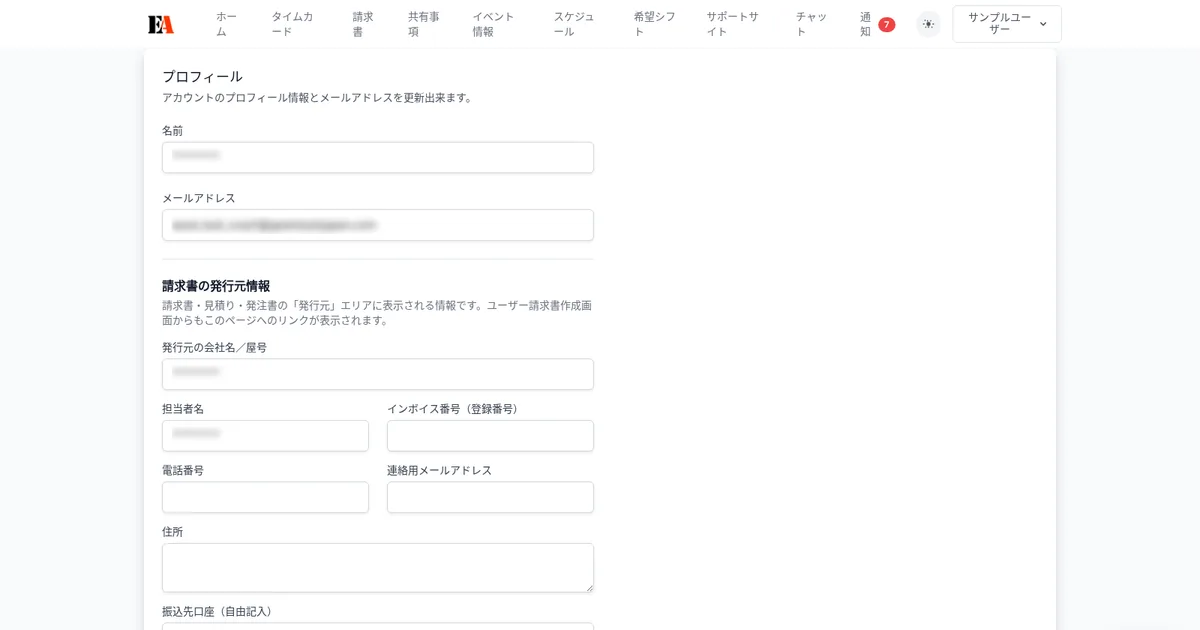Select the メールアドレス field

pos(378,225)
